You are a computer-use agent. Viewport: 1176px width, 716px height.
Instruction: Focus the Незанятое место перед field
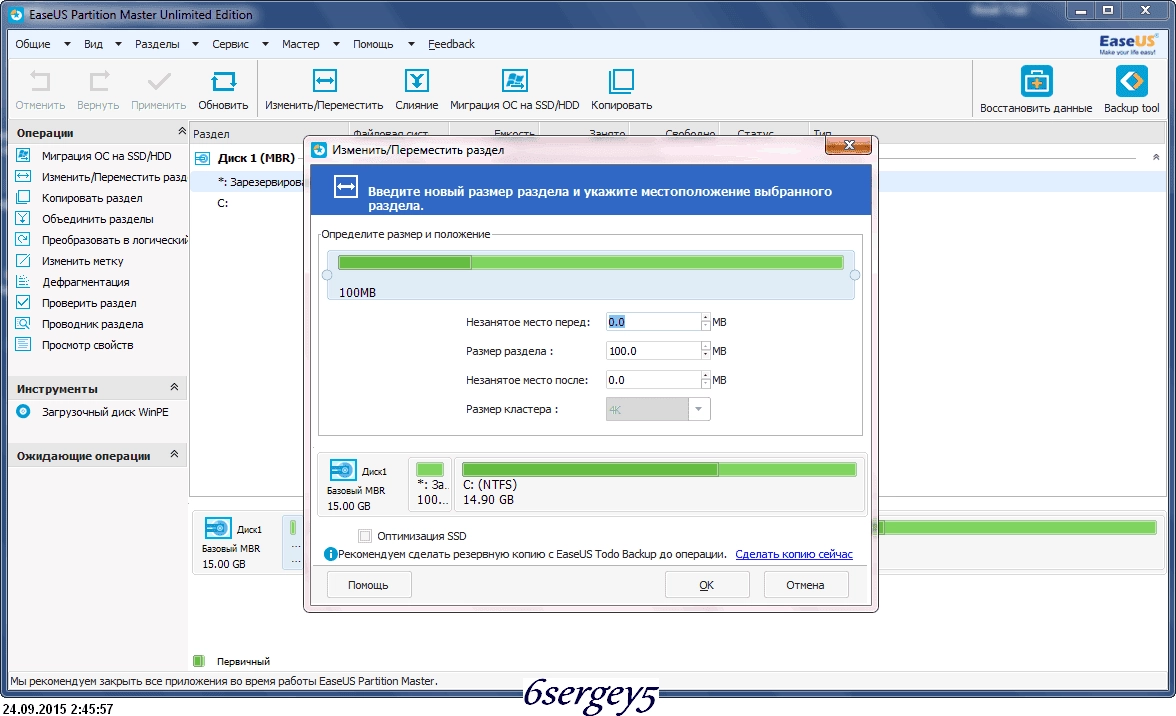pos(652,322)
